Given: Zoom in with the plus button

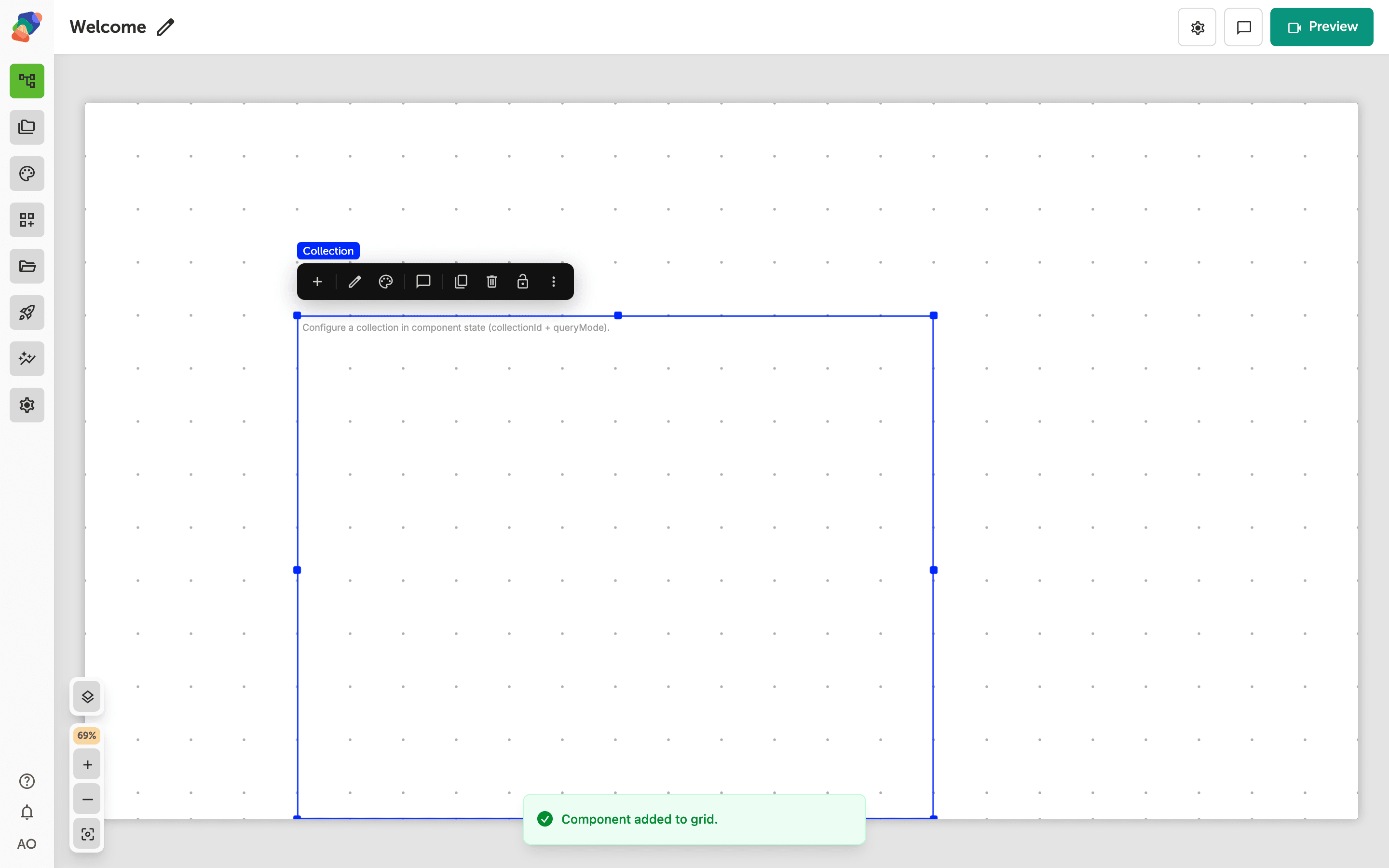Looking at the screenshot, I should 87,765.
